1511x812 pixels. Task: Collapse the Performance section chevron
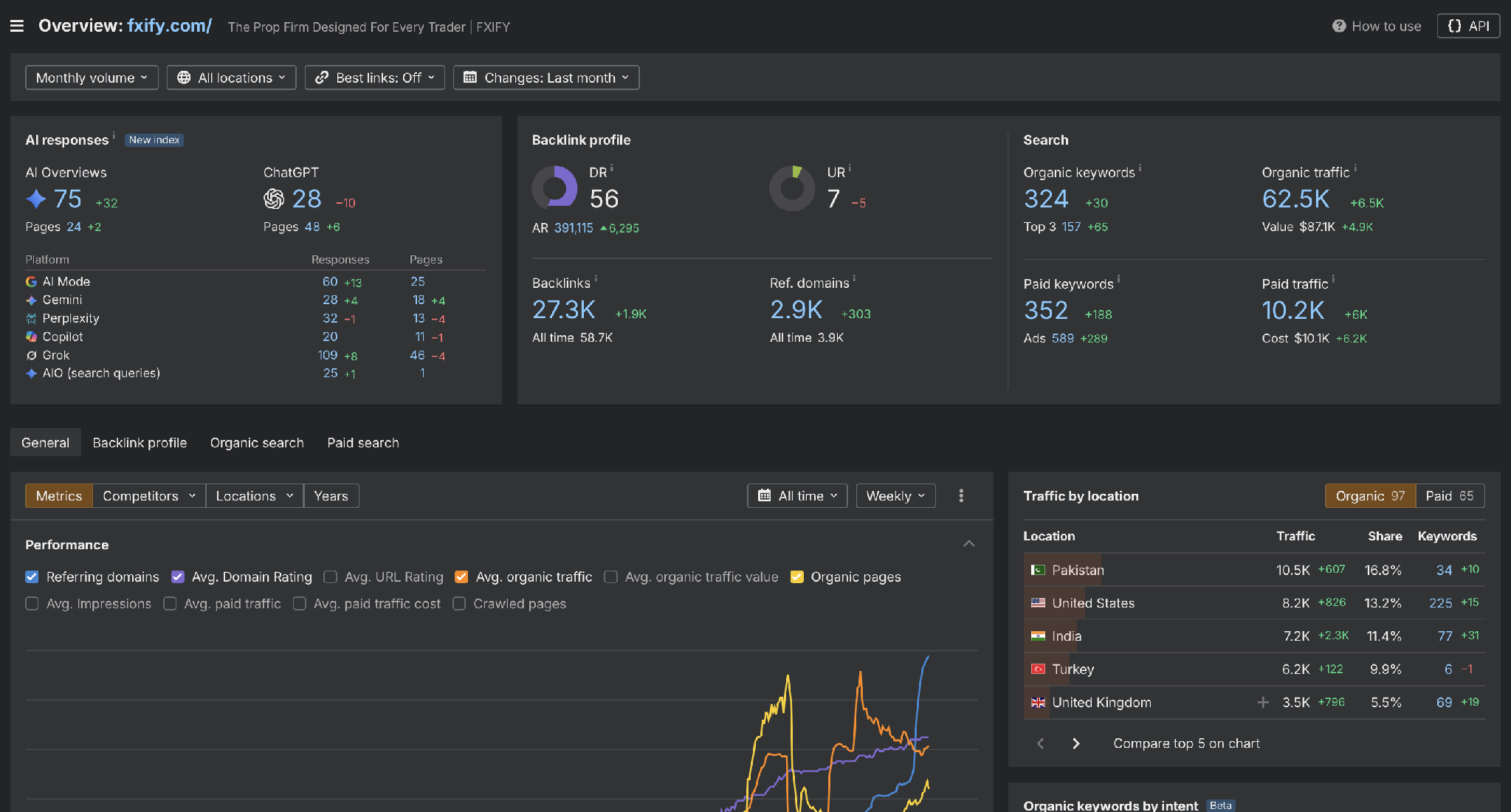click(969, 545)
